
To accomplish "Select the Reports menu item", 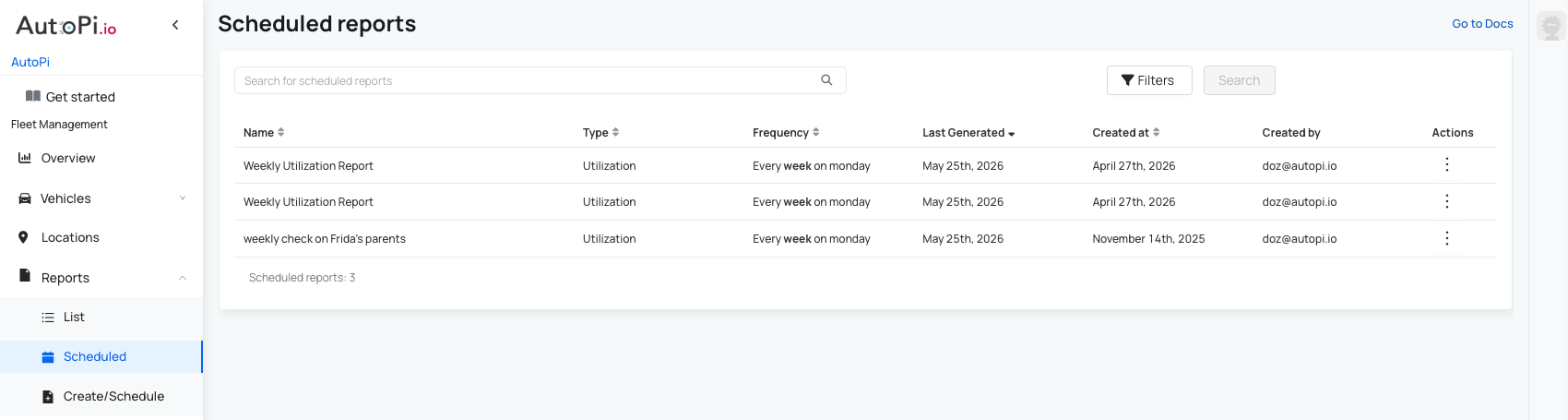I will tap(65, 278).
